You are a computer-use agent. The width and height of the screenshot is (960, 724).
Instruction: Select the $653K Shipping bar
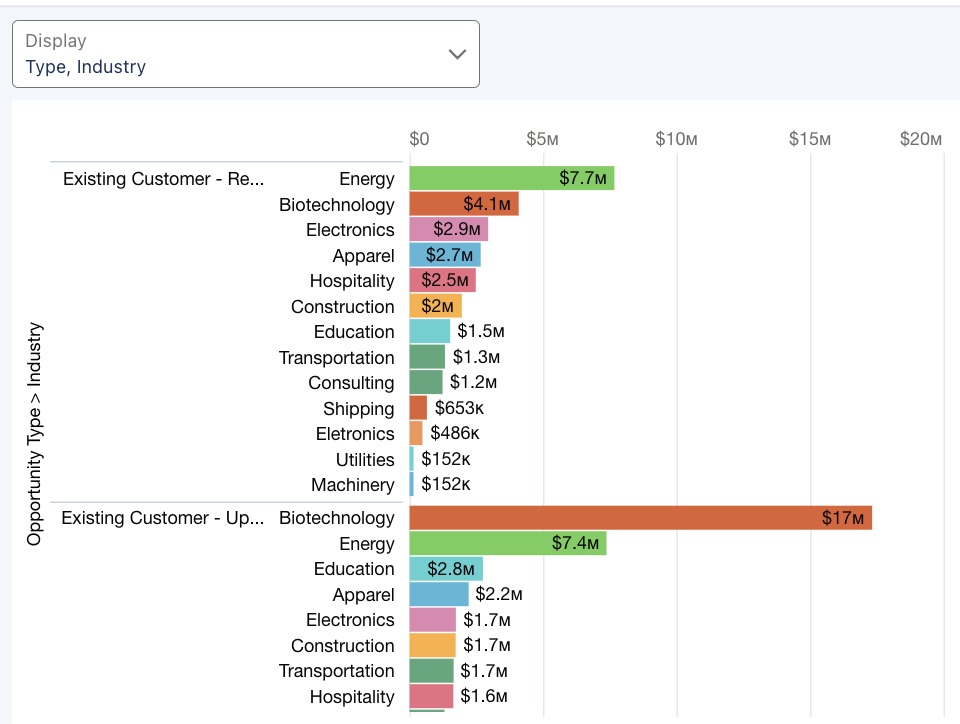point(418,408)
